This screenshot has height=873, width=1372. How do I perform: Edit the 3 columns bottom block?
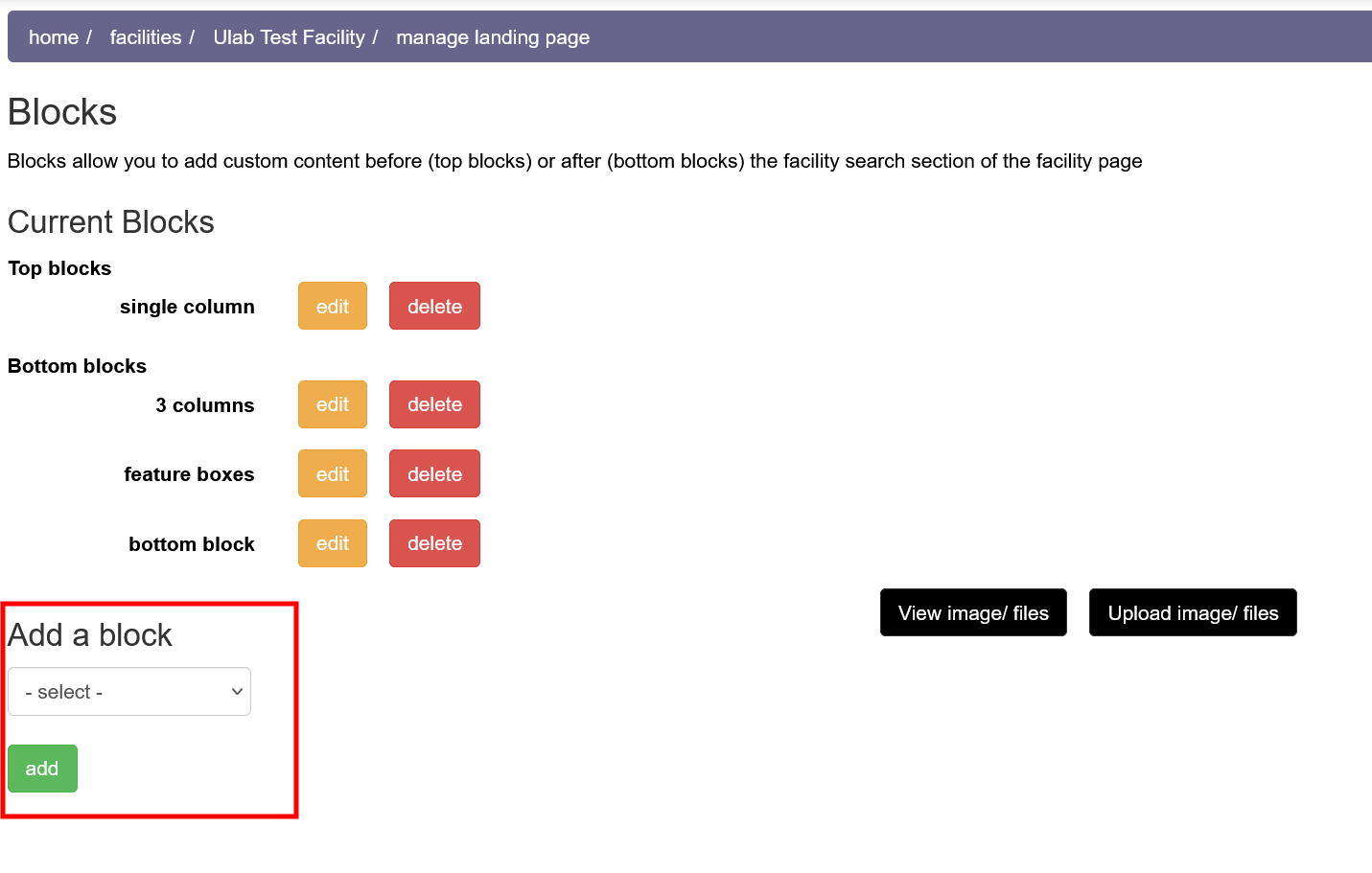(x=332, y=404)
